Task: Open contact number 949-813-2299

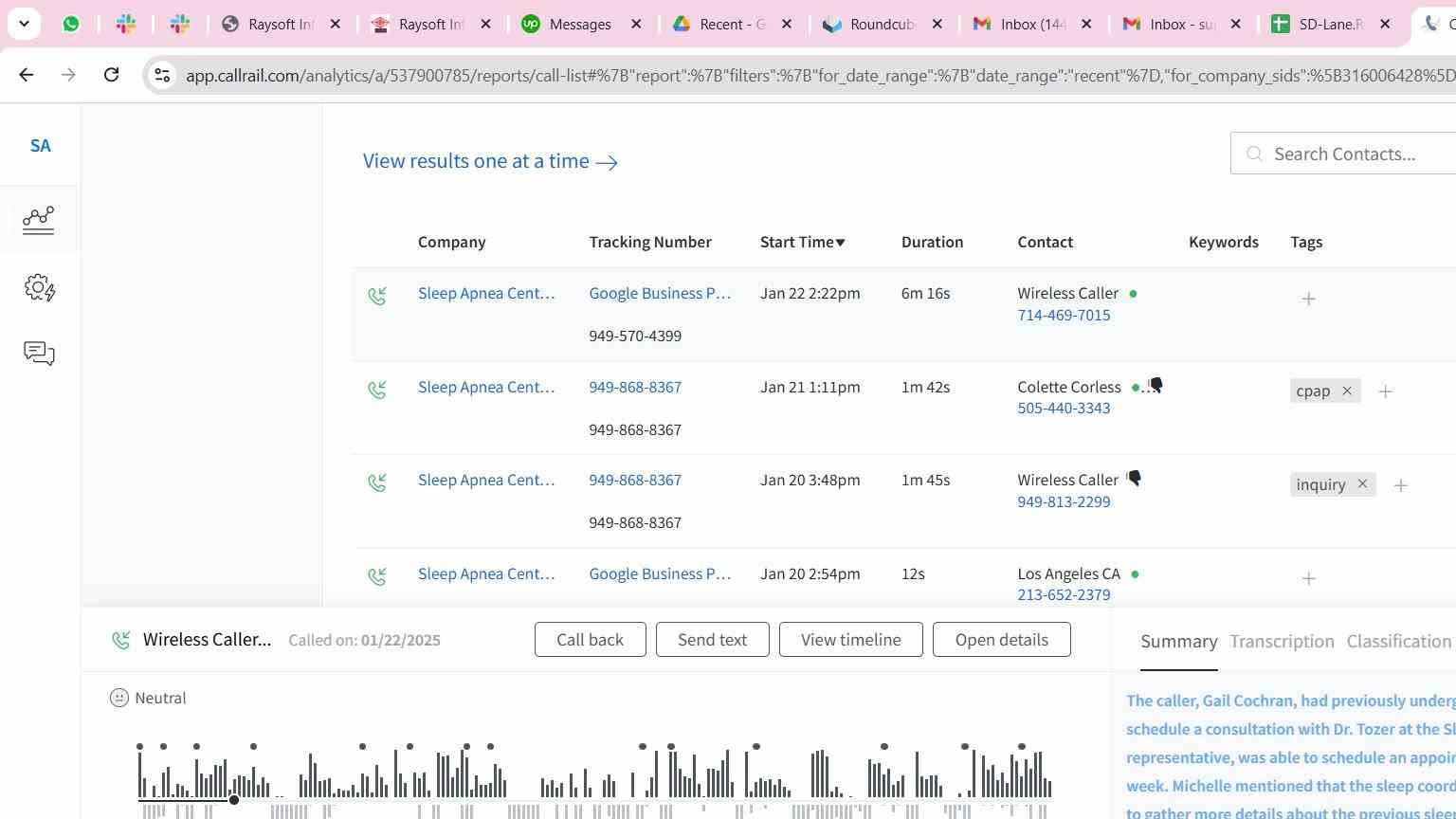Action: (x=1064, y=501)
